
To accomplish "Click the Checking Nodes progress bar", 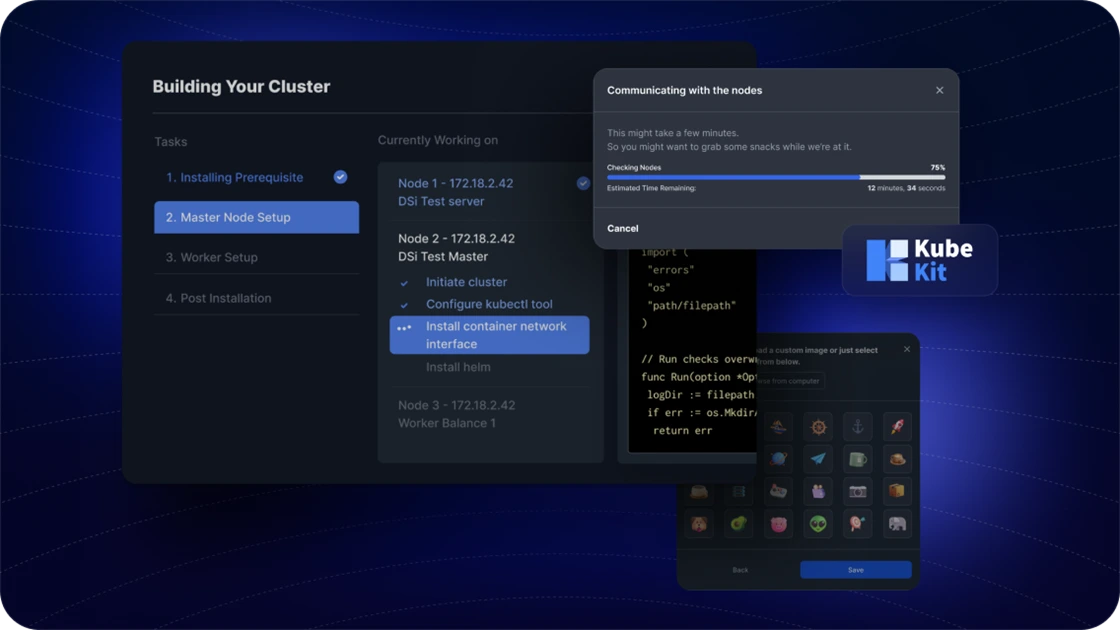I will (775, 177).
